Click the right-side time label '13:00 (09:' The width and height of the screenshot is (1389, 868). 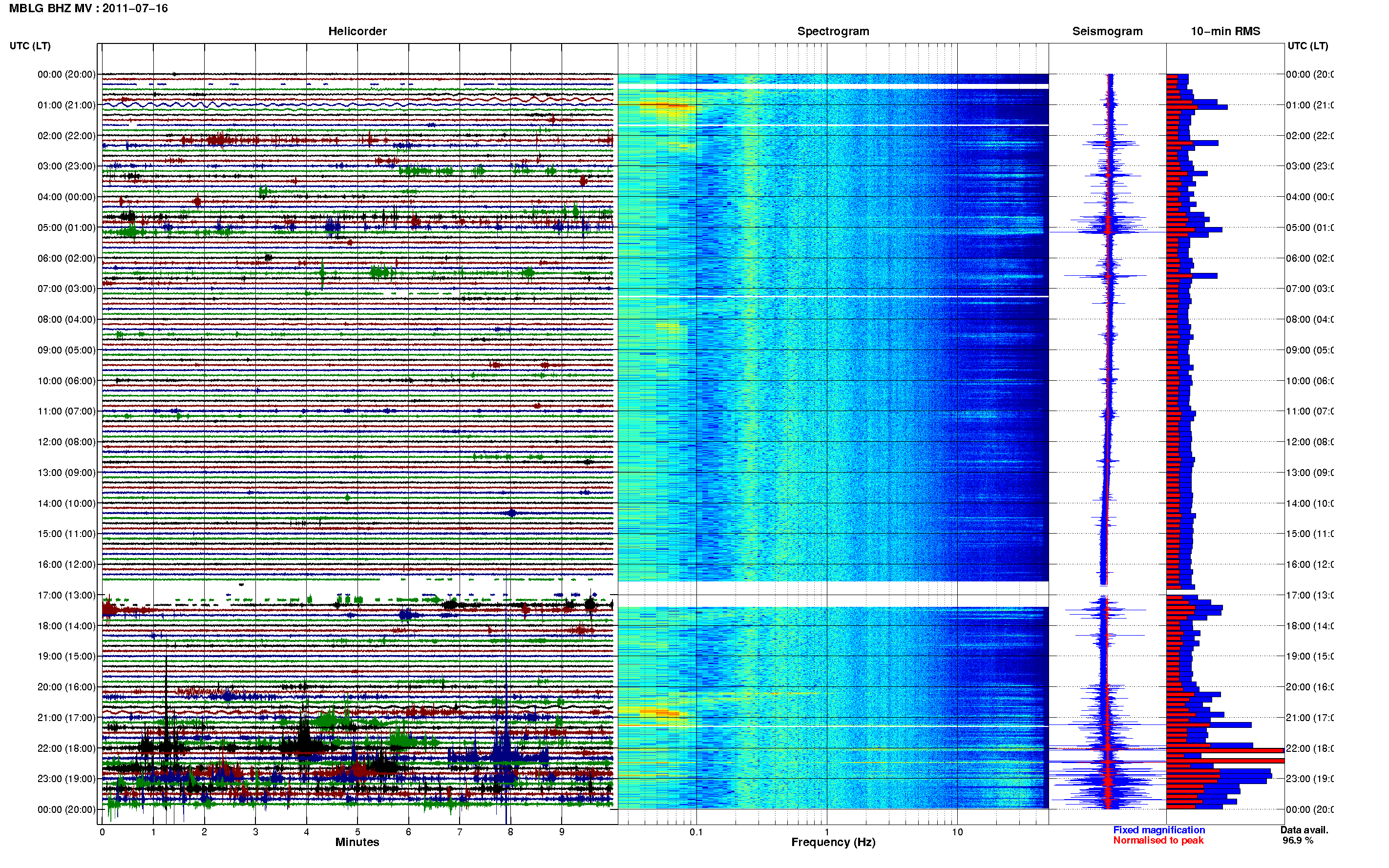pyautogui.click(x=1309, y=473)
